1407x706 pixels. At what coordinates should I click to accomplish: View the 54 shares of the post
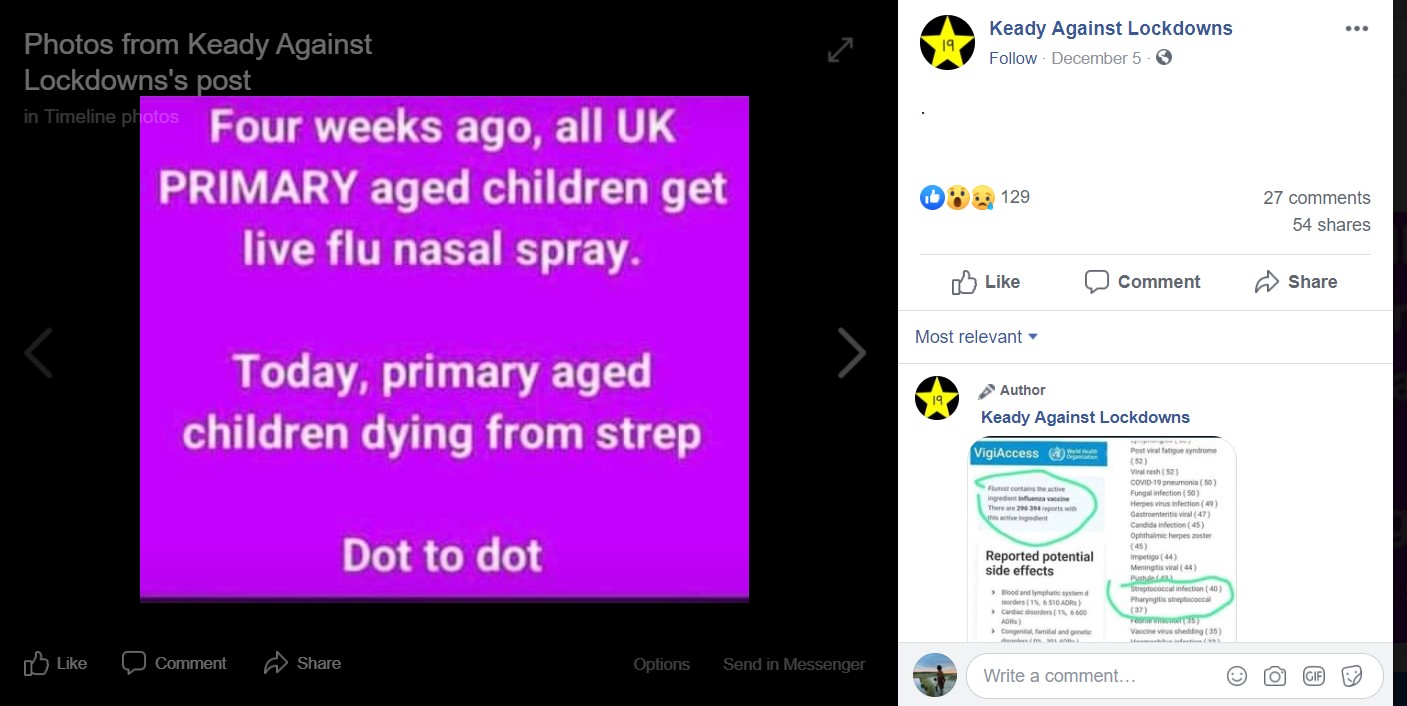pos(1332,224)
